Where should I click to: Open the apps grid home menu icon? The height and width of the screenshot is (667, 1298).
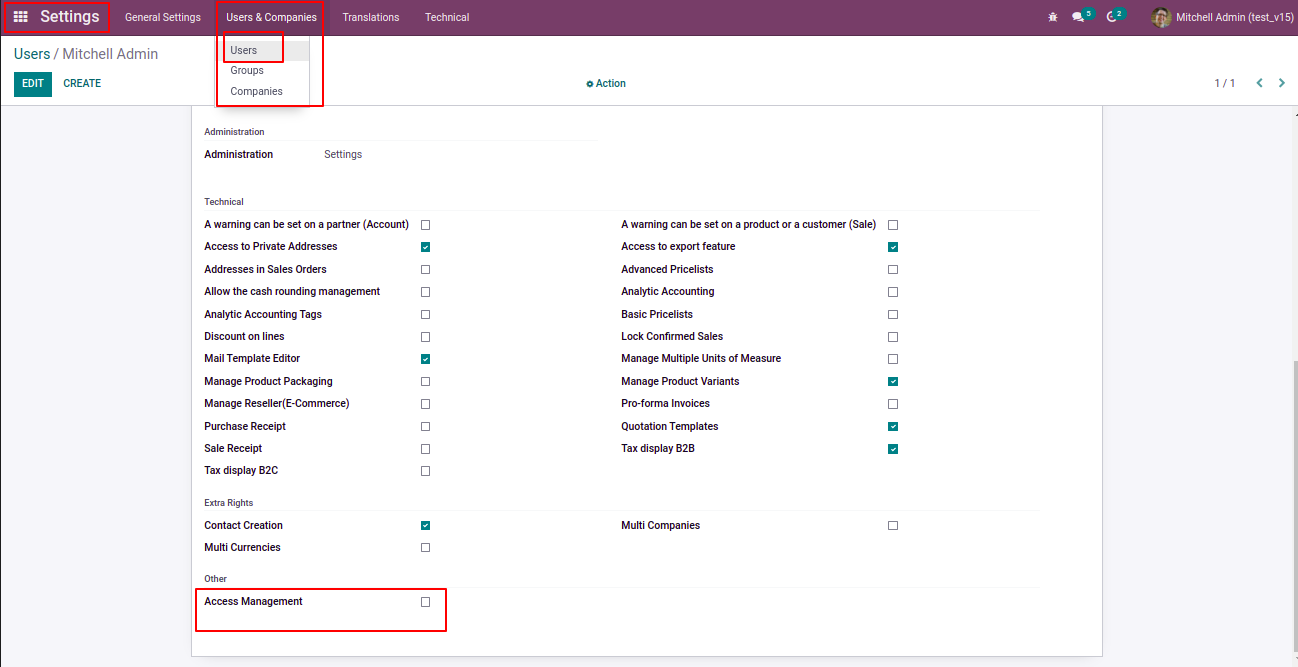pyautogui.click(x=20, y=17)
